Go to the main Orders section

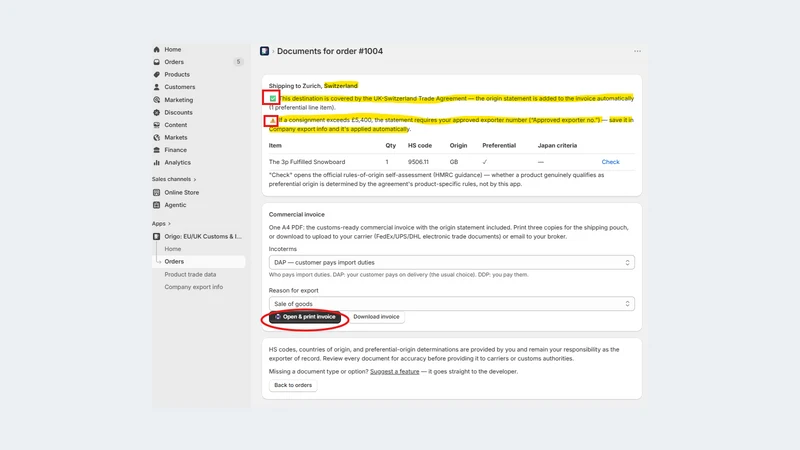pyautogui.click(x=174, y=62)
